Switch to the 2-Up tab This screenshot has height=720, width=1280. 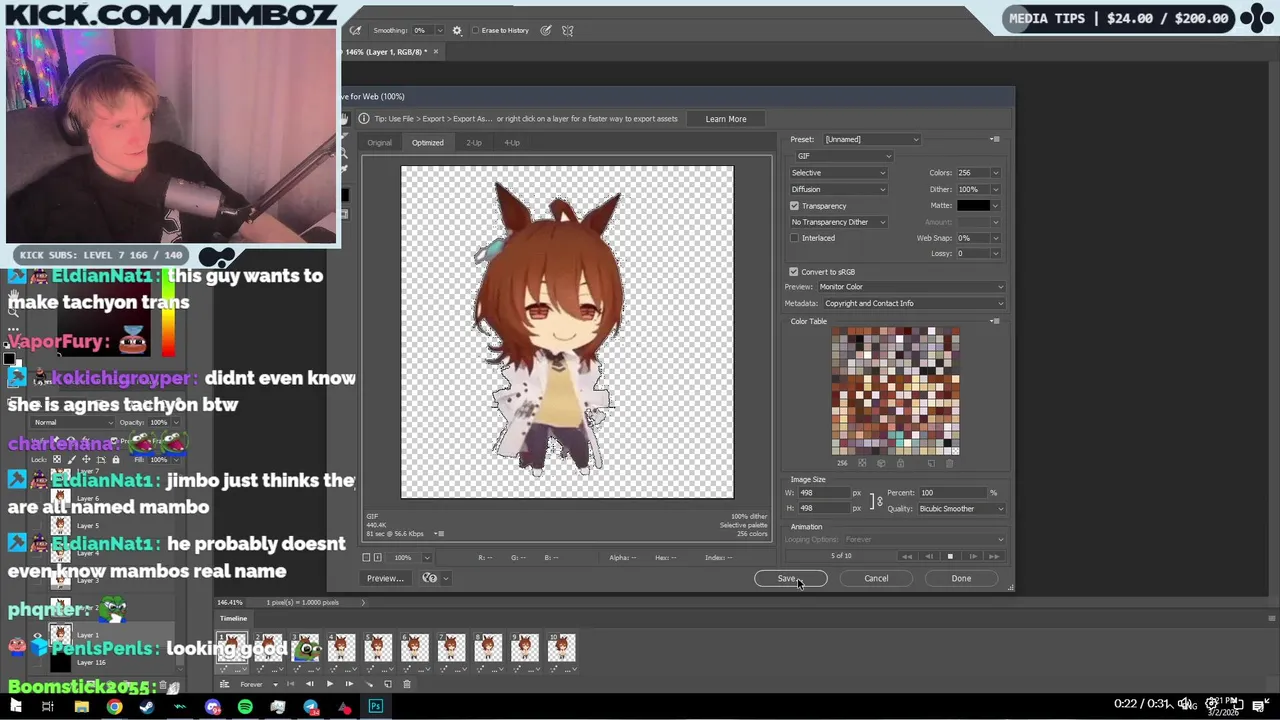474,142
